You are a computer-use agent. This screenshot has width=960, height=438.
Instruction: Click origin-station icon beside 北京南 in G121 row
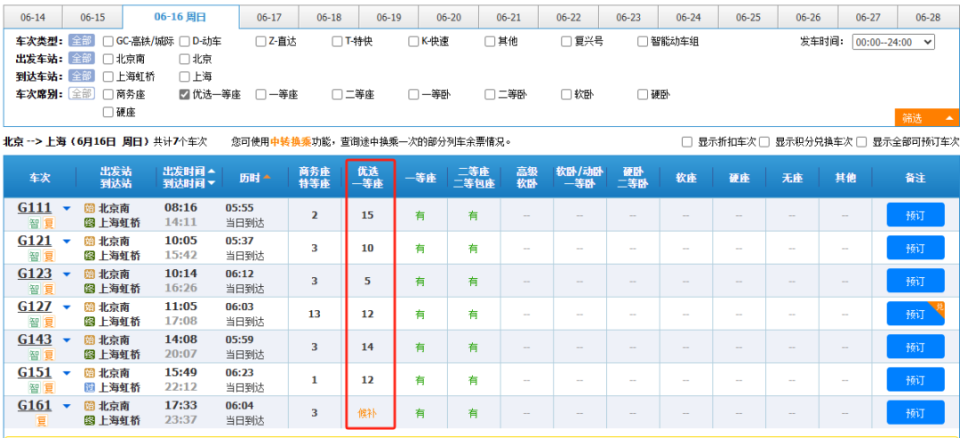click(x=89, y=241)
